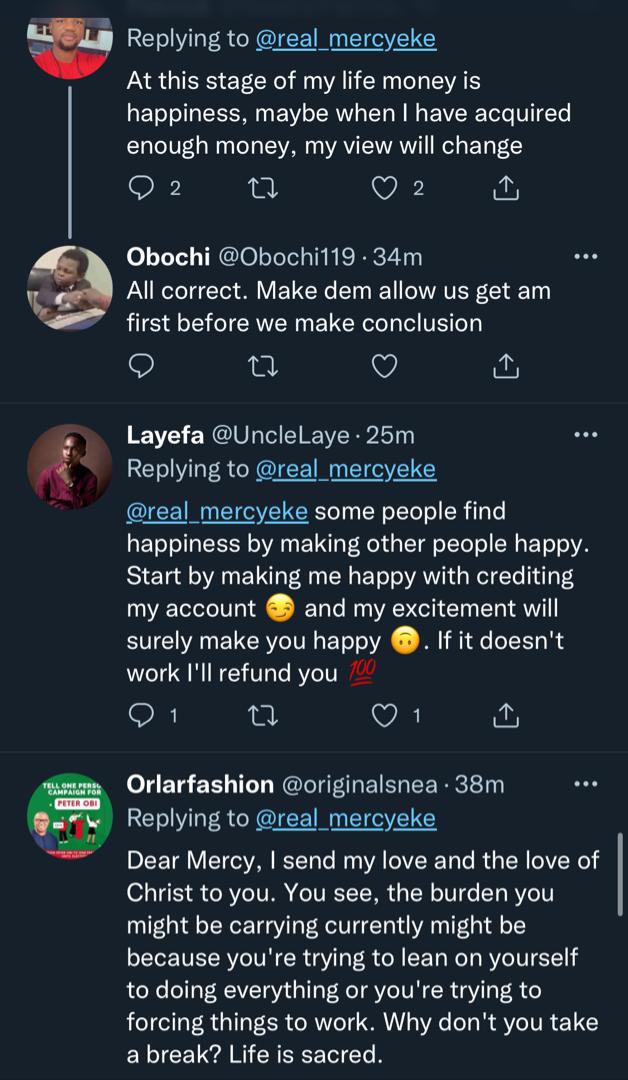Open more options menu for Layefa's tweet
This screenshot has width=628, height=1080.
[x=585, y=435]
